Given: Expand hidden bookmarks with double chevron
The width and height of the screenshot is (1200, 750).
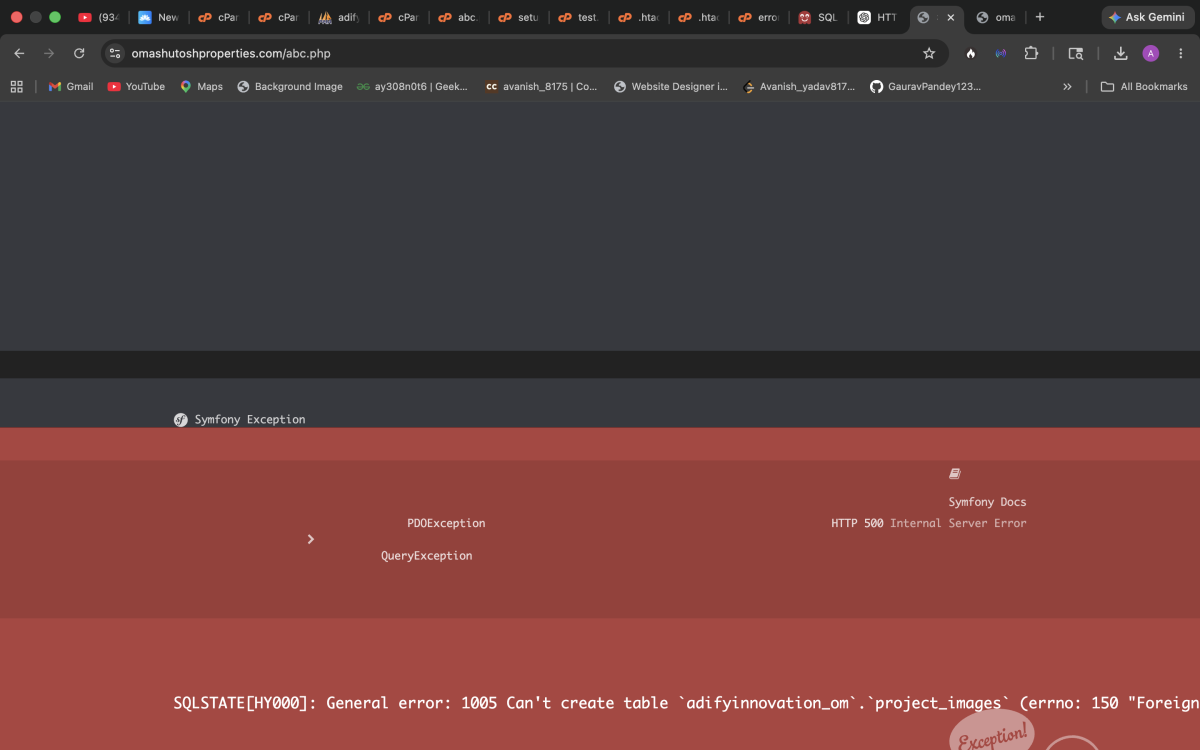Looking at the screenshot, I should (1067, 87).
